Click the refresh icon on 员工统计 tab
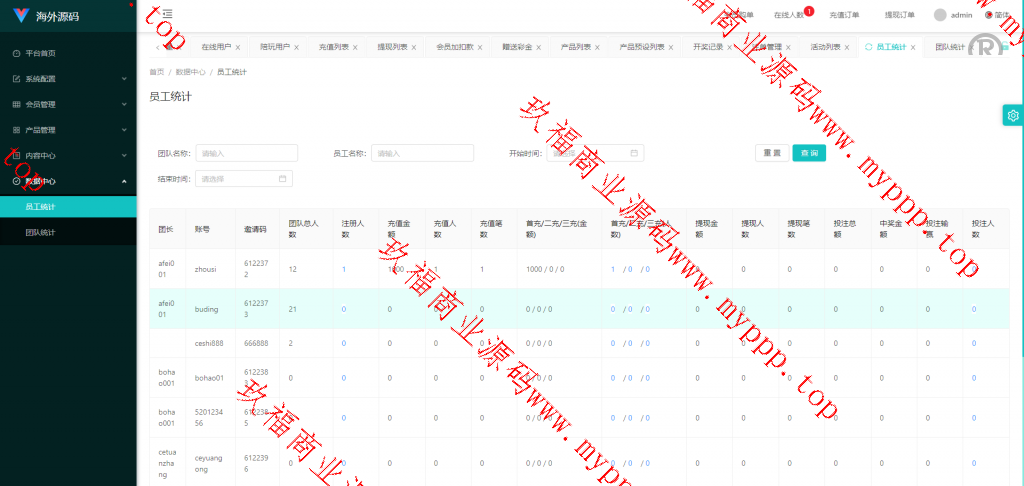 click(868, 47)
